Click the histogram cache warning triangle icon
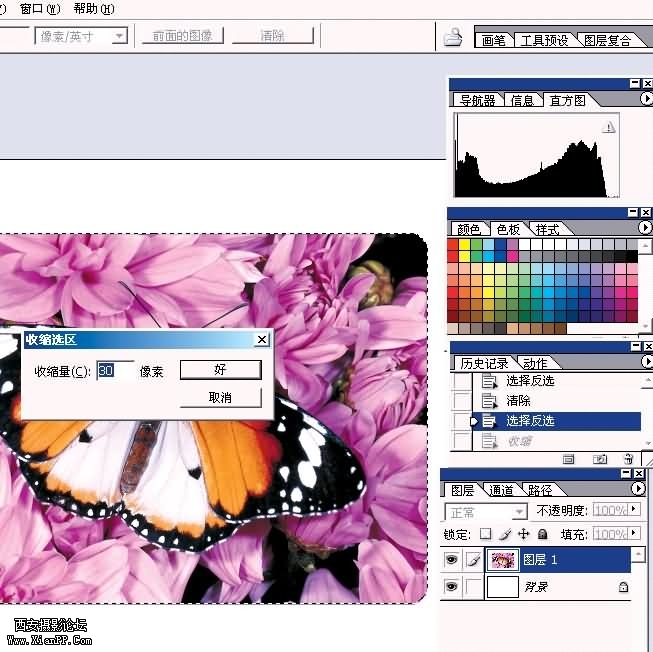653x652 pixels. (x=609, y=128)
